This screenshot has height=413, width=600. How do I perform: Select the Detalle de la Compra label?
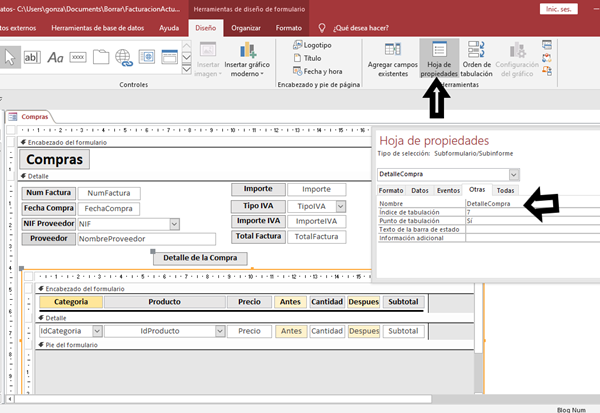point(201,257)
